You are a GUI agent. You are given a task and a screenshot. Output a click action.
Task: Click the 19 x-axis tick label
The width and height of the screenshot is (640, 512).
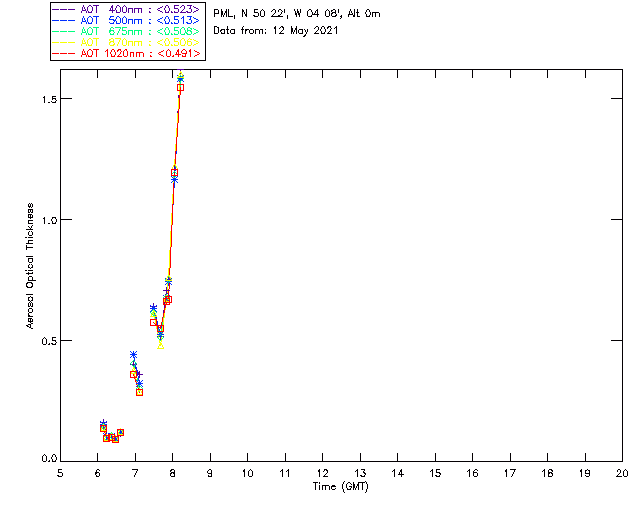pyautogui.click(x=585, y=473)
